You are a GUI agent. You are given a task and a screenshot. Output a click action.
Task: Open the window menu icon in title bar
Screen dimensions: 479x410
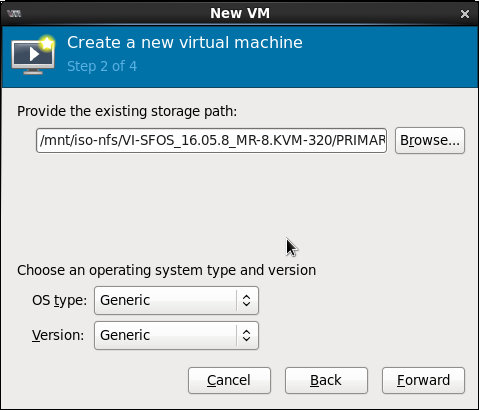pyautogui.click(x=14, y=14)
